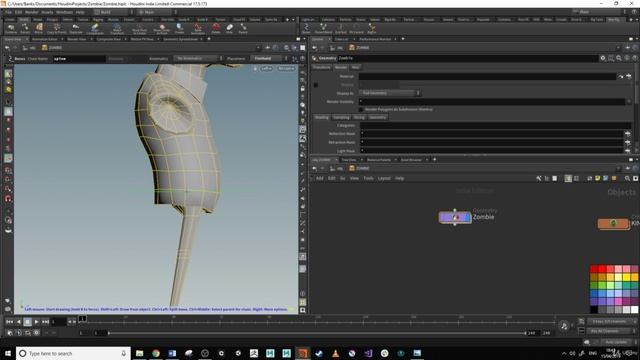Click the current frame marker on timeline
640x360 pixels.
coord(82,318)
